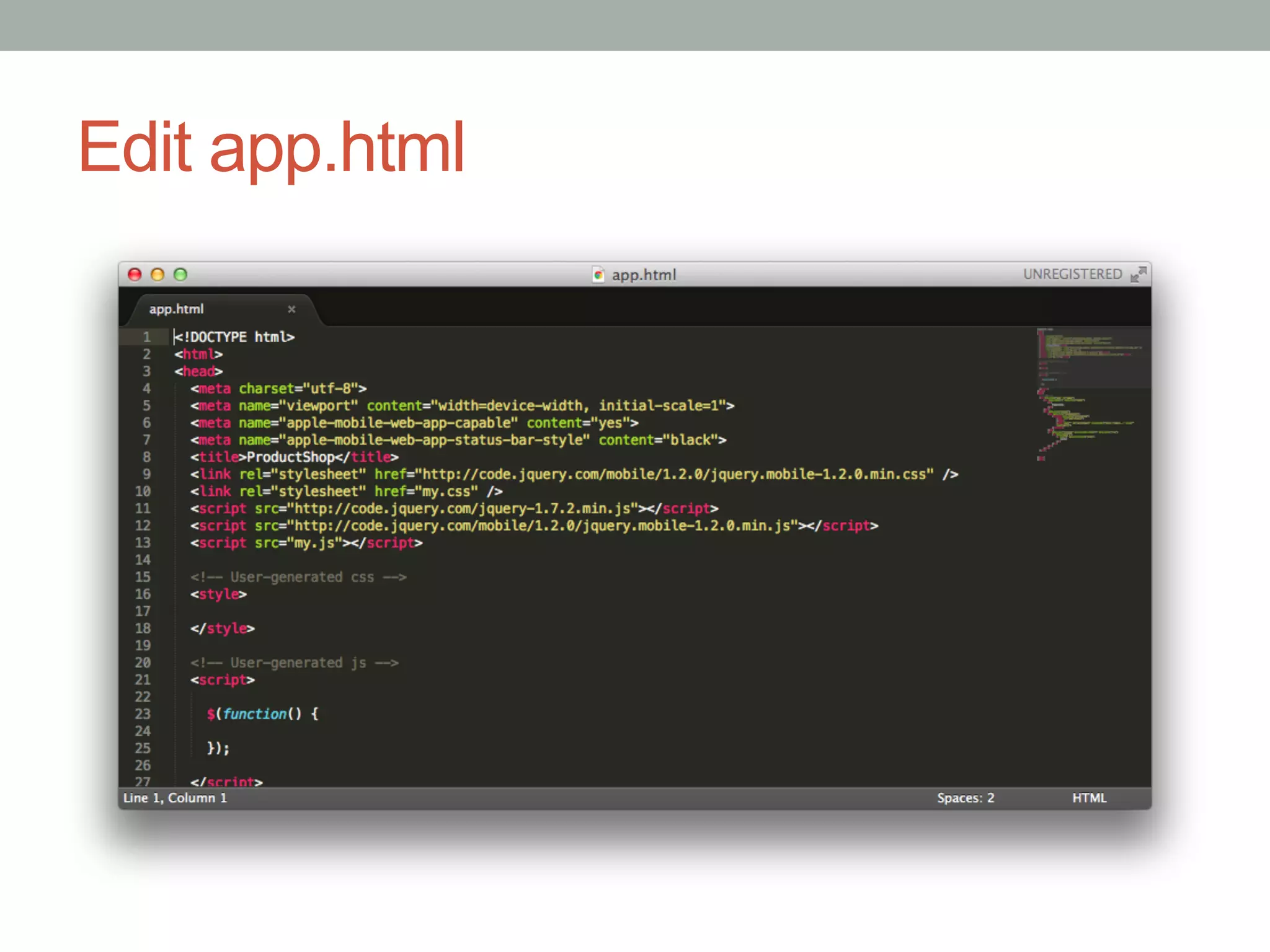
Task: Click the }); line on line 25
Action: coord(218,748)
